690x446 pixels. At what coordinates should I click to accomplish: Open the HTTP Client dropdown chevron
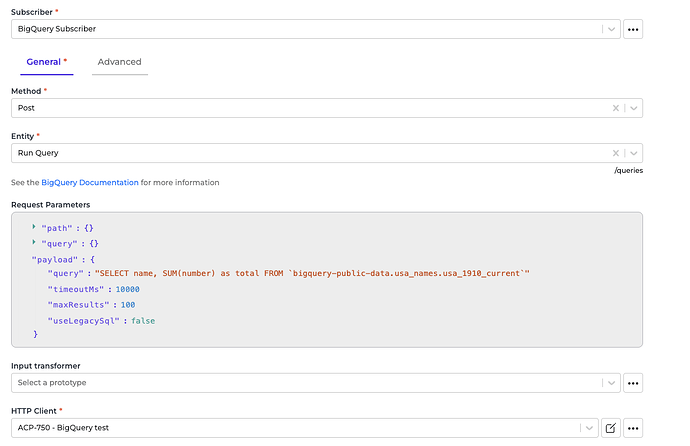point(588,428)
